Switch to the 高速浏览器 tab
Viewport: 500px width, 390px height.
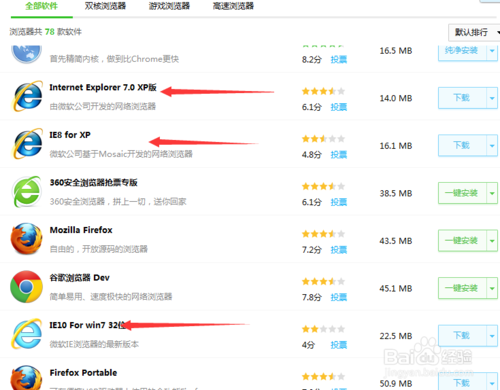[x=233, y=6]
